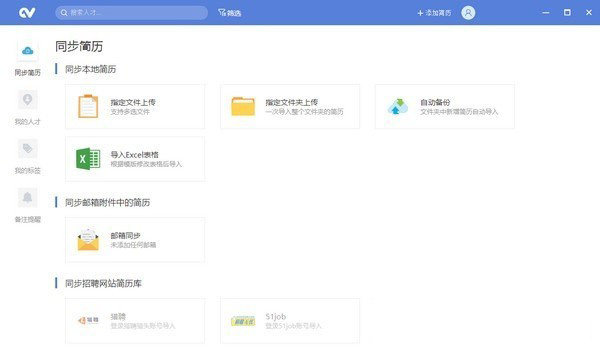
Task: Open the 自动备份 card title
Action: (435, 102)
